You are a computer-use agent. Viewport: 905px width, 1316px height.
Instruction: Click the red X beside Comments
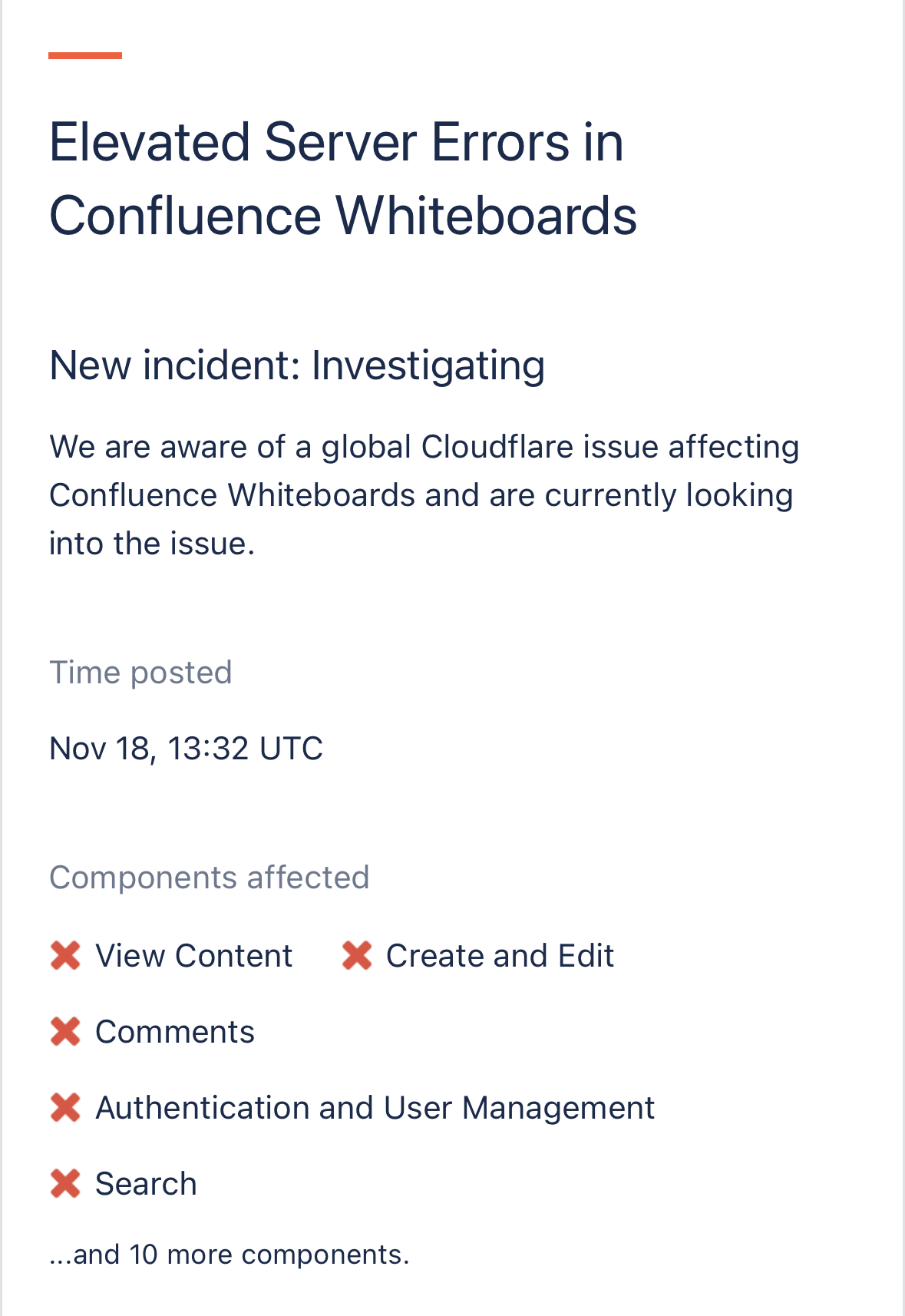click(65, 1032)
